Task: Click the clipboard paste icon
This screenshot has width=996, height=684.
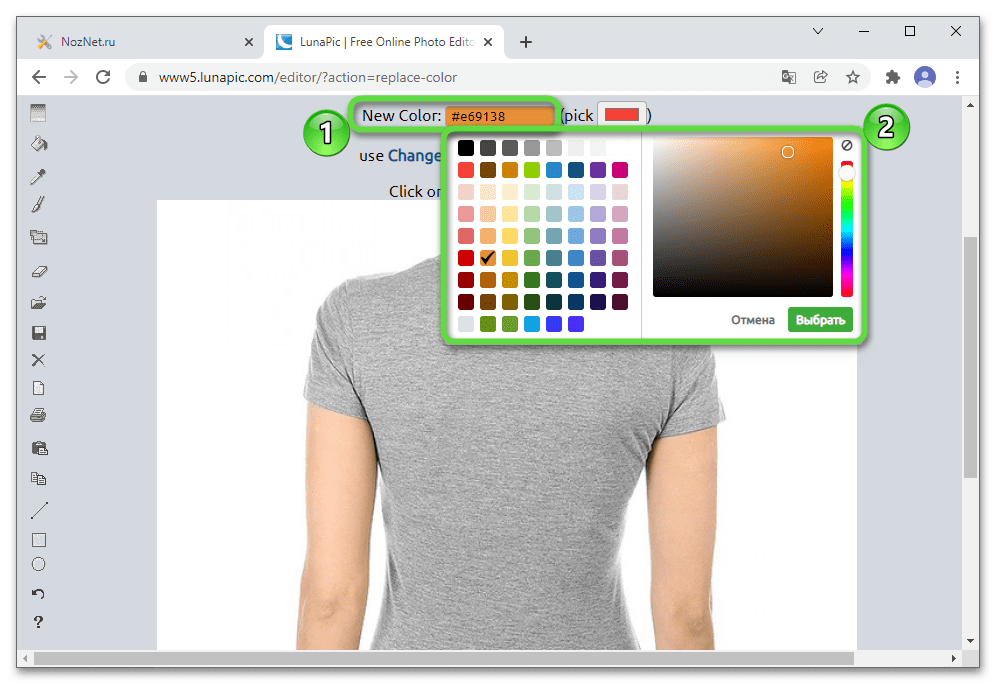Action: coord(39,448)
